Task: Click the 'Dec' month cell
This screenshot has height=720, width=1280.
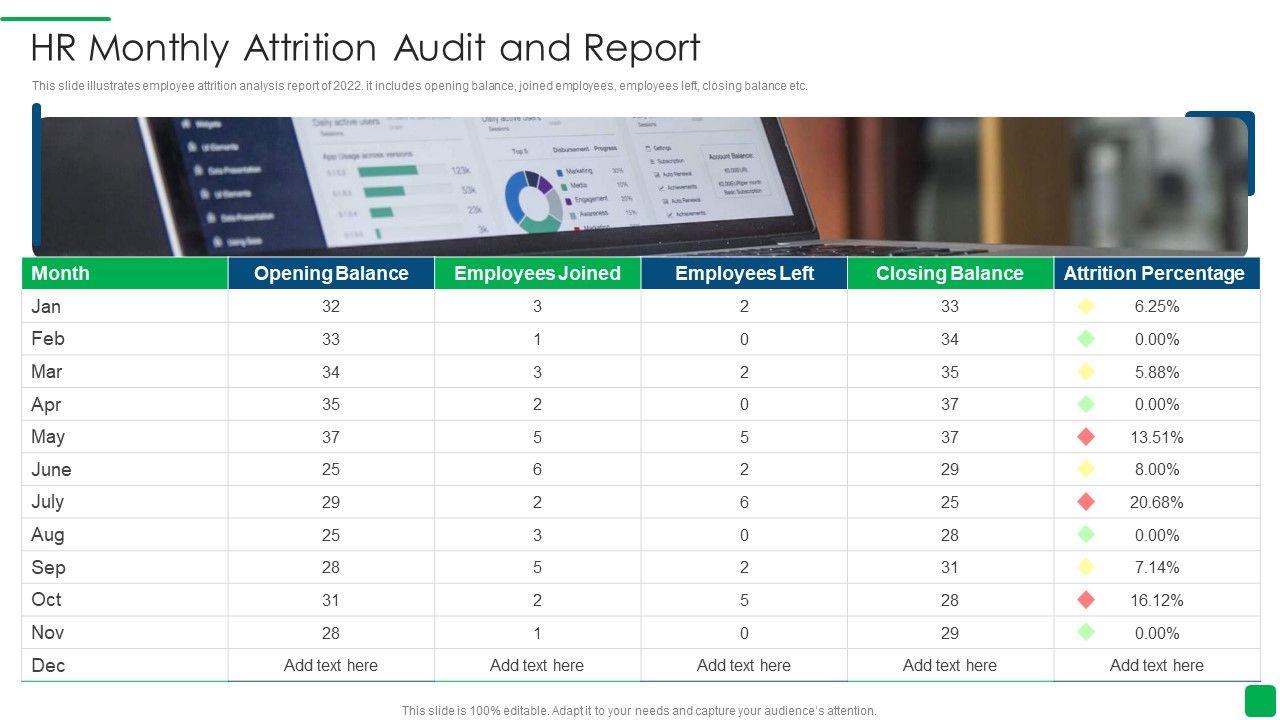Action: [x=125, y=665]
